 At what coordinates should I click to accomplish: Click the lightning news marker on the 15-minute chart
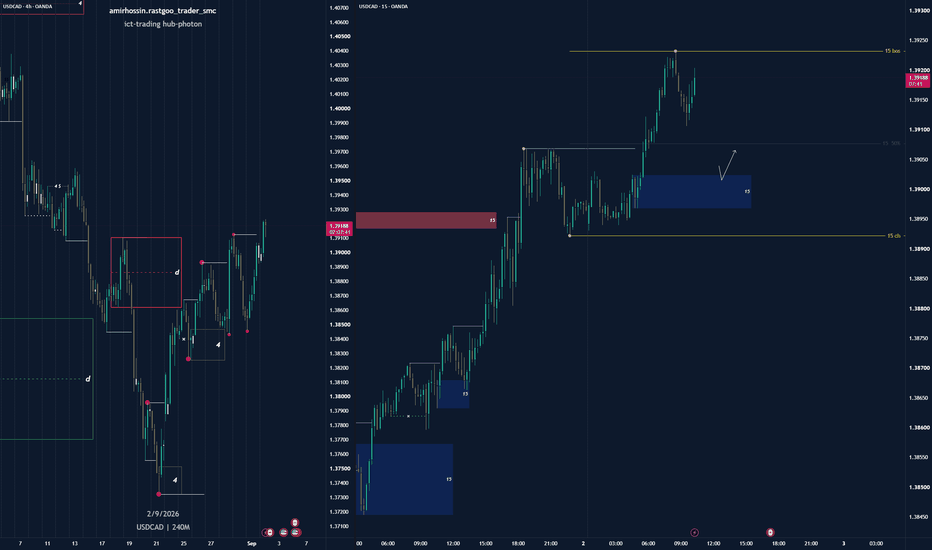(x=694, y=532)
